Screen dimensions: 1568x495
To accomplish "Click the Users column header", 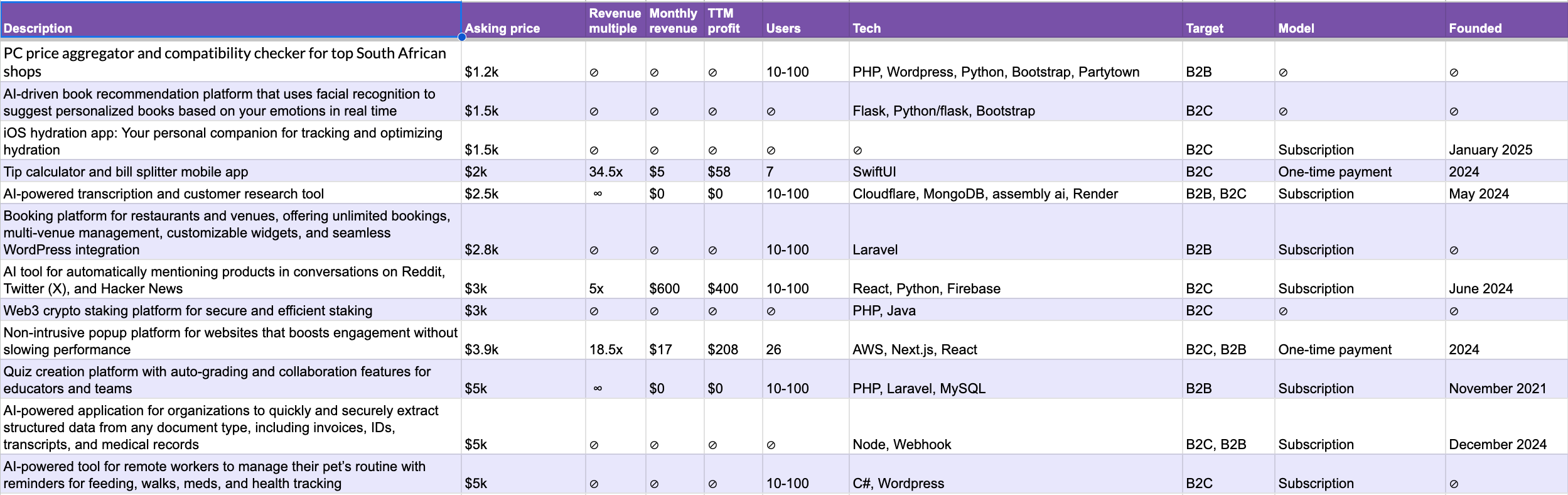I will 806,20.
